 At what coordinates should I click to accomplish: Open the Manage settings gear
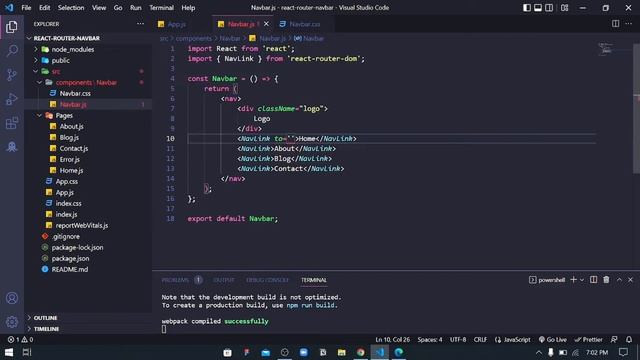12,322
